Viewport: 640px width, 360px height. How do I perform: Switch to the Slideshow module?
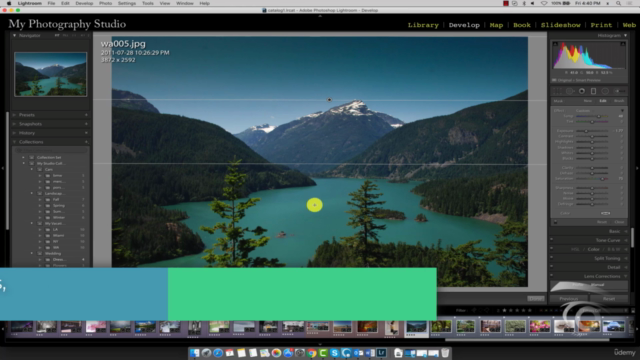coord(560,25)
